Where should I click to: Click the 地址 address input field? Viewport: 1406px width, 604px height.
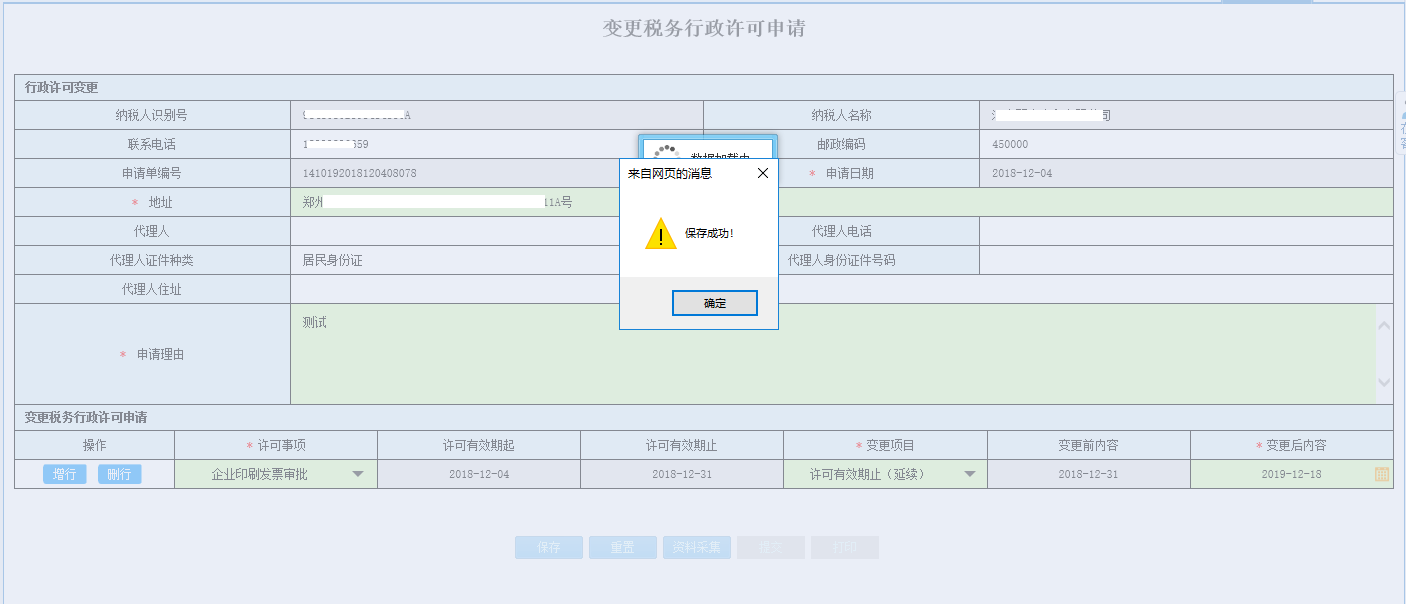[x=450, y=201]
